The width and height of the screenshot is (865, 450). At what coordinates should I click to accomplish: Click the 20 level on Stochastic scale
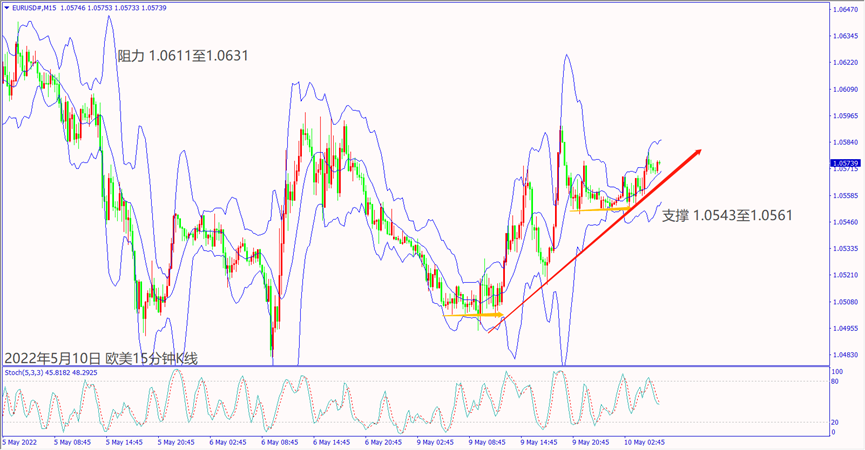837,421
